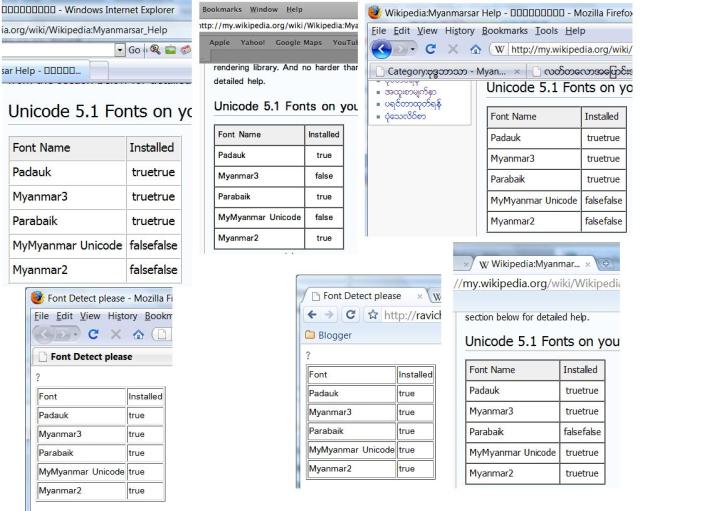
Task: Click the green picture icon in the Internet Explorer toolbar
Action: tap(170, 50)
